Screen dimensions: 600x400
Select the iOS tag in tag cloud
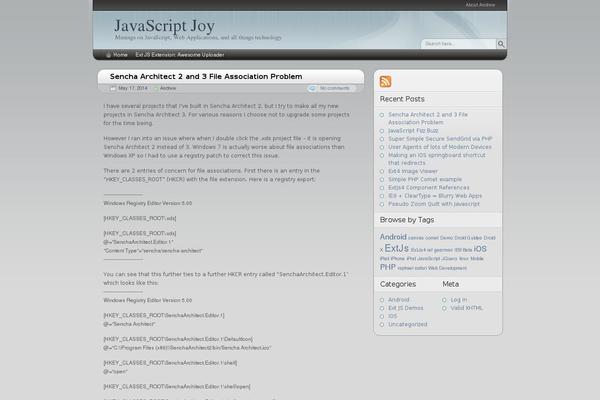(480, 249)
